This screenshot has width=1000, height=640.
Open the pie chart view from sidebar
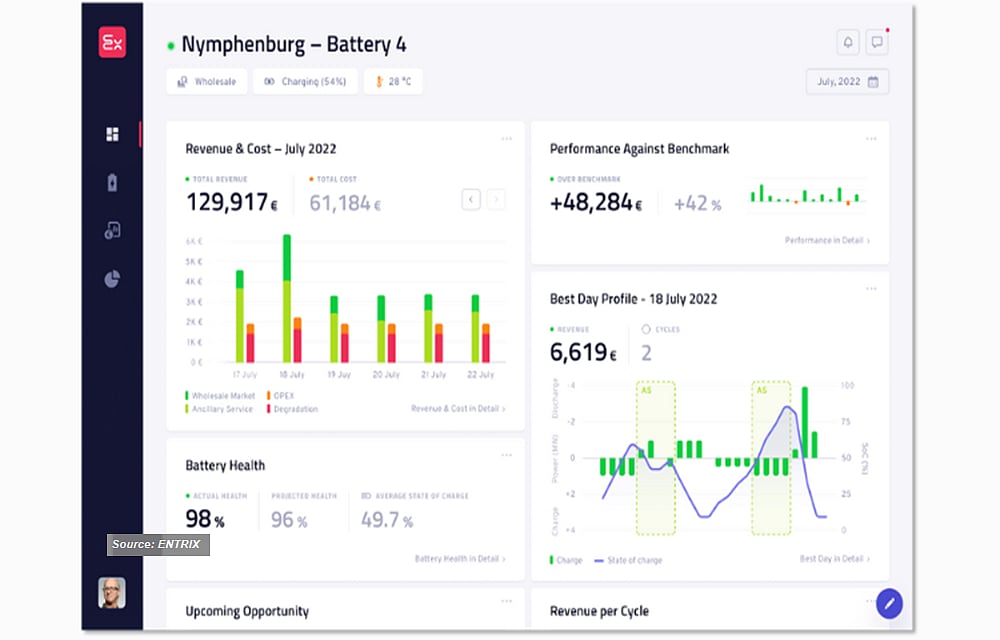pos(112,278)
